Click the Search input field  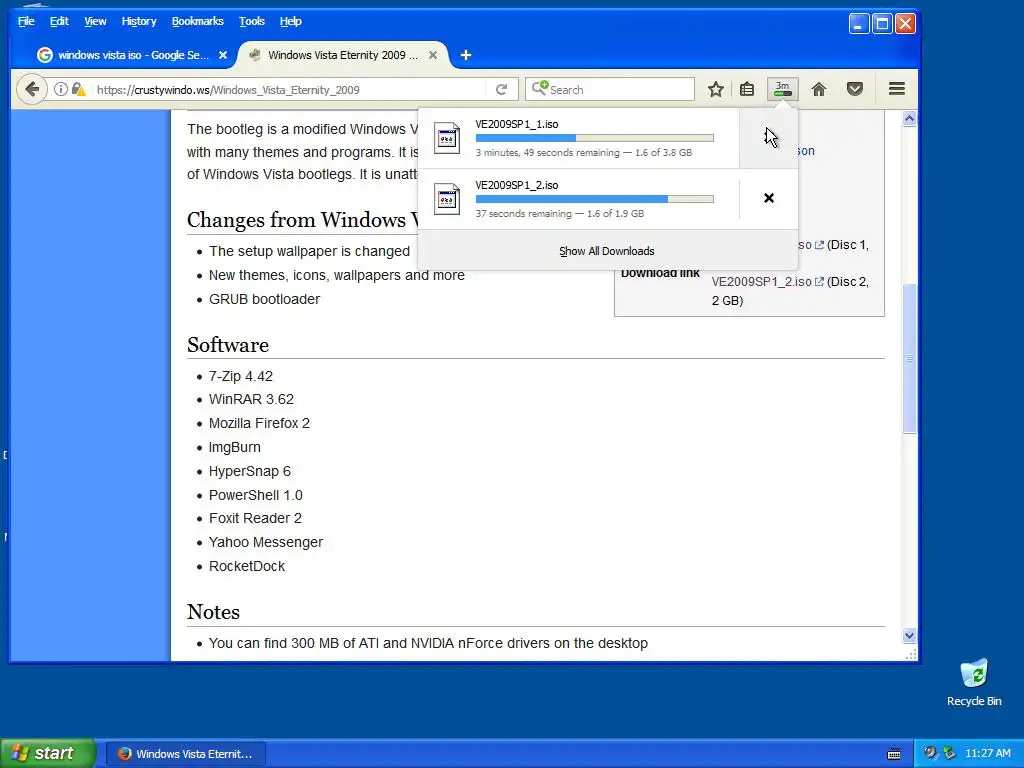[x=620, y=89]
